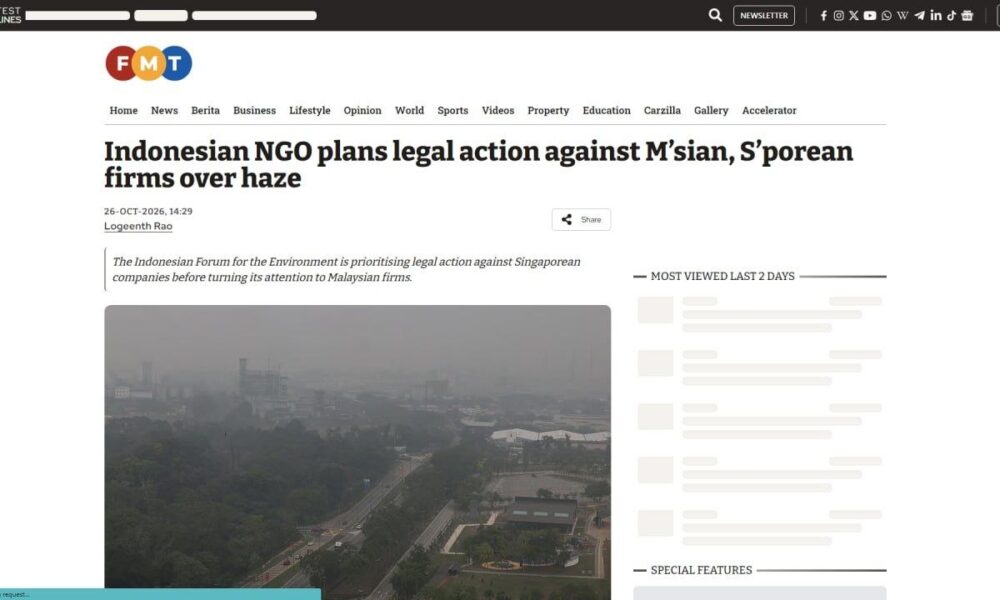Navigate to the Property section
The height and width of the screenshot is (600, 1000).
(548, 110)
